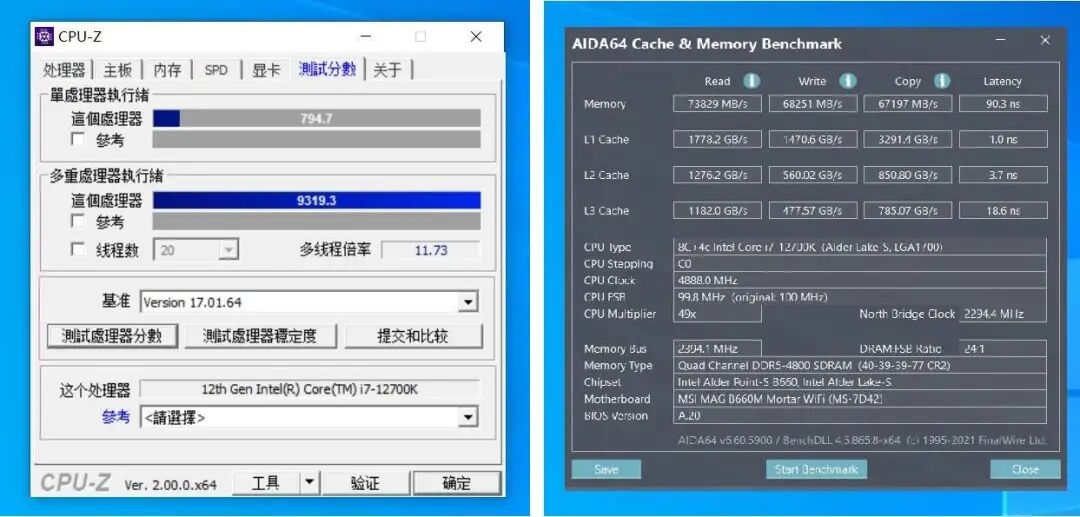
Task: Click the 确定 button
Action: (456, 483)
